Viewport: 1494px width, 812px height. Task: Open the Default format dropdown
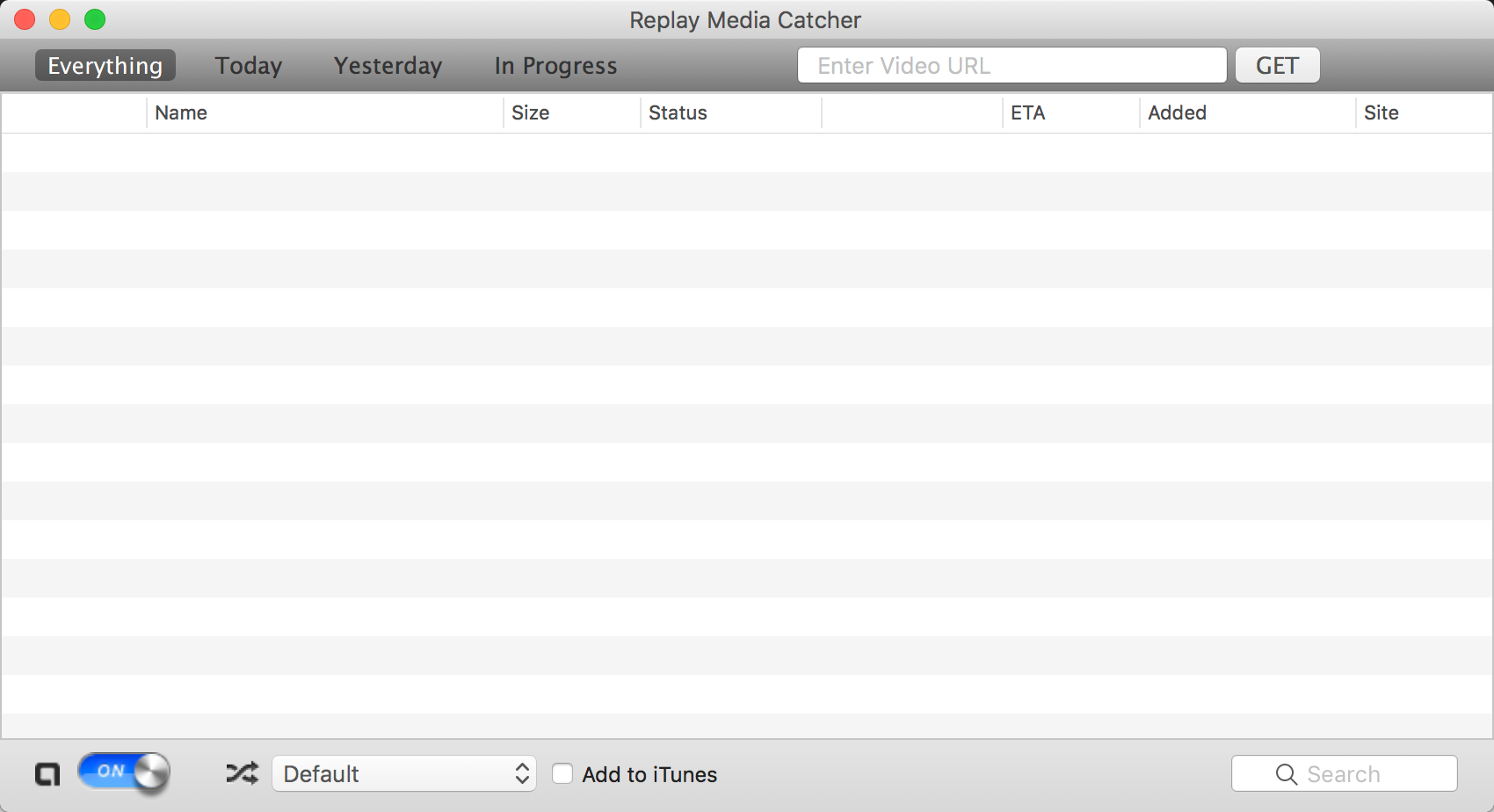tap(404, 774)
